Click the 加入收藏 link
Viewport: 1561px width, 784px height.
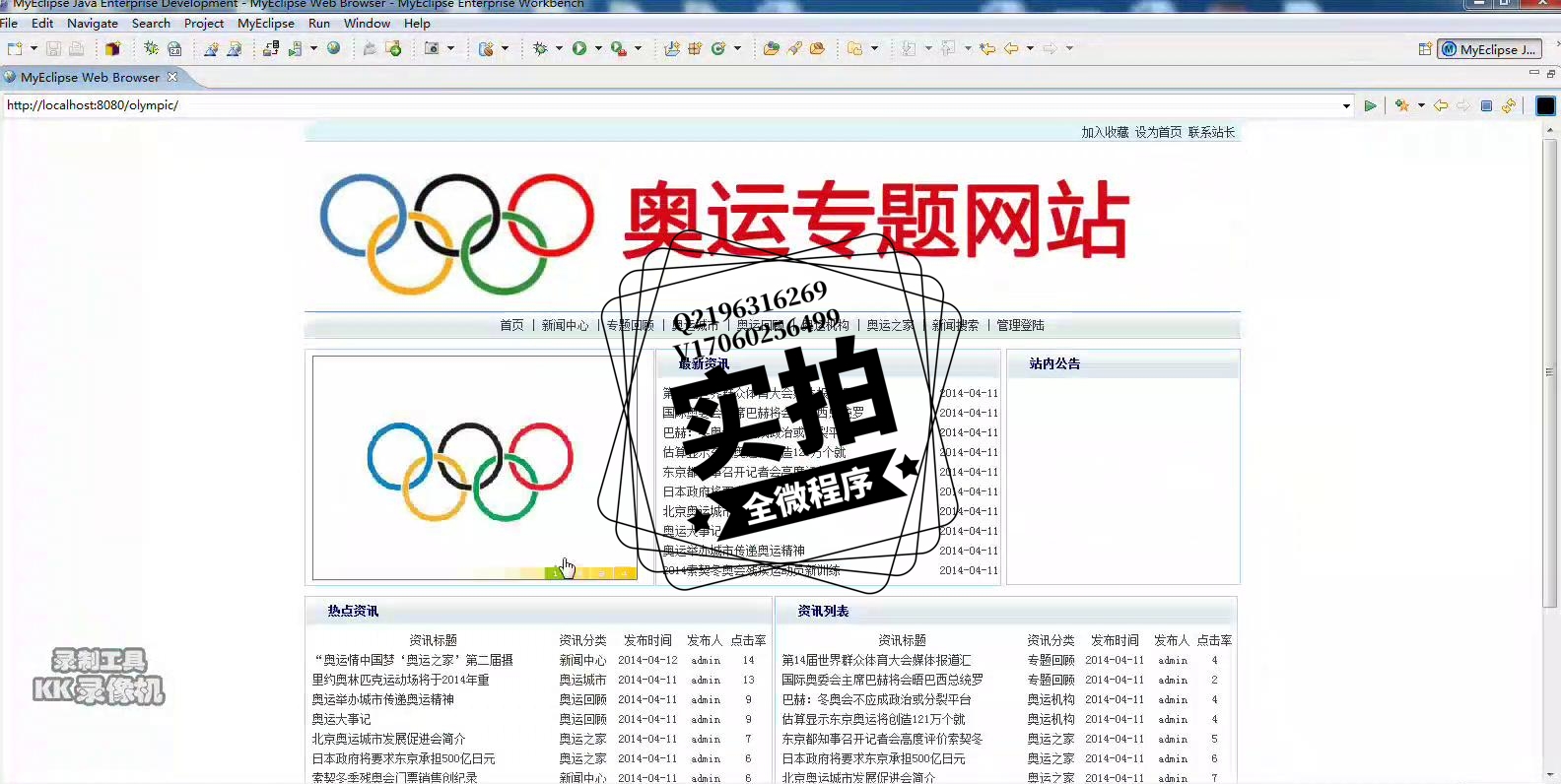pos(1105,132)
